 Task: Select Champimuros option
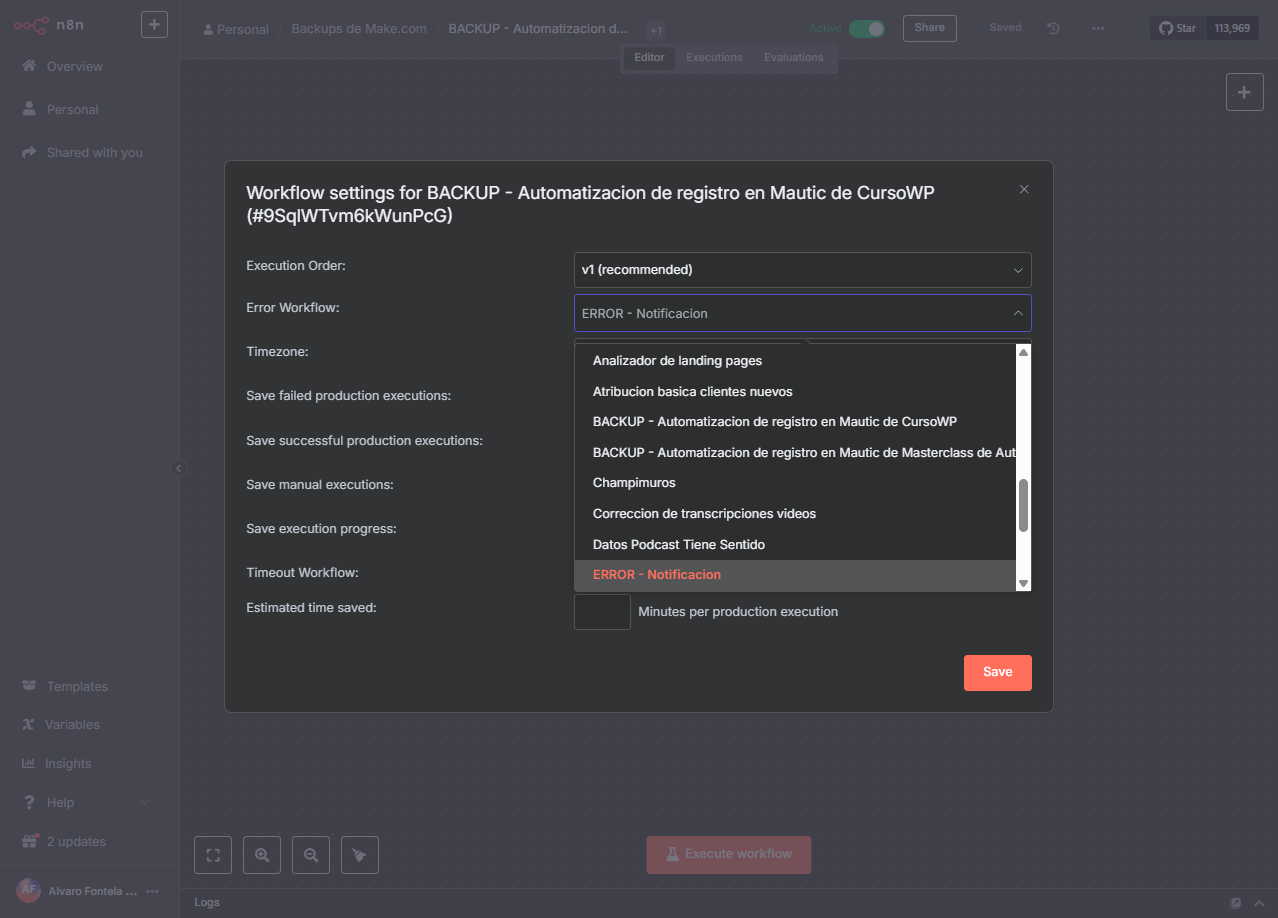click(x=795, y=483)
